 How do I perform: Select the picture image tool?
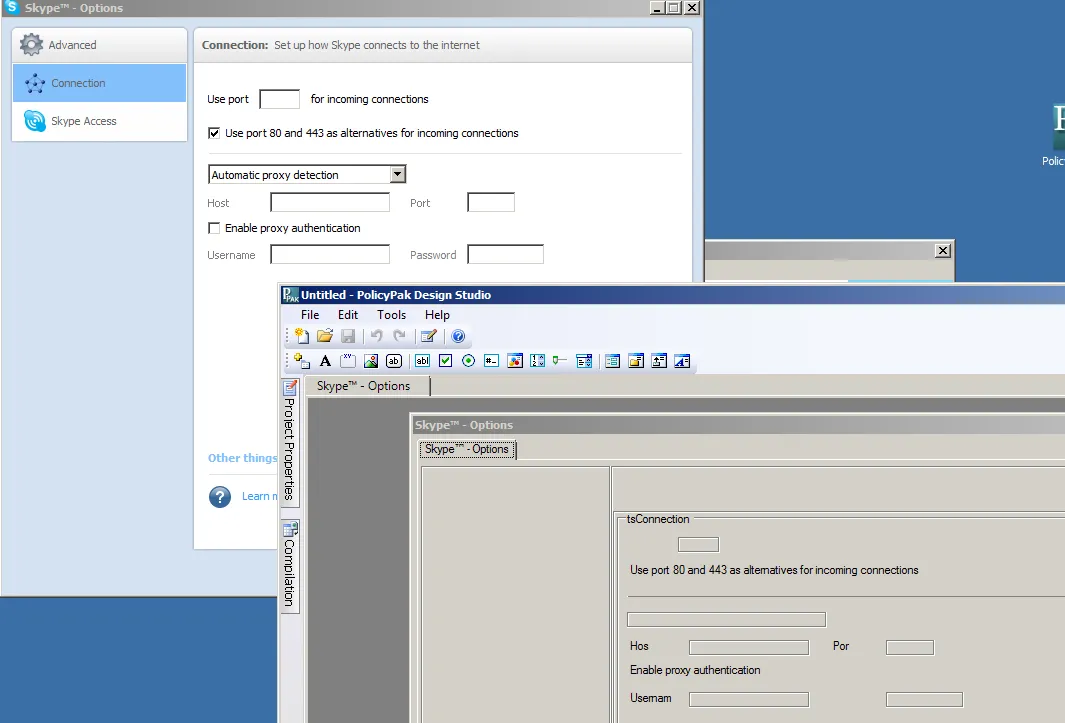pyautogui.click(x=371, y=361)
